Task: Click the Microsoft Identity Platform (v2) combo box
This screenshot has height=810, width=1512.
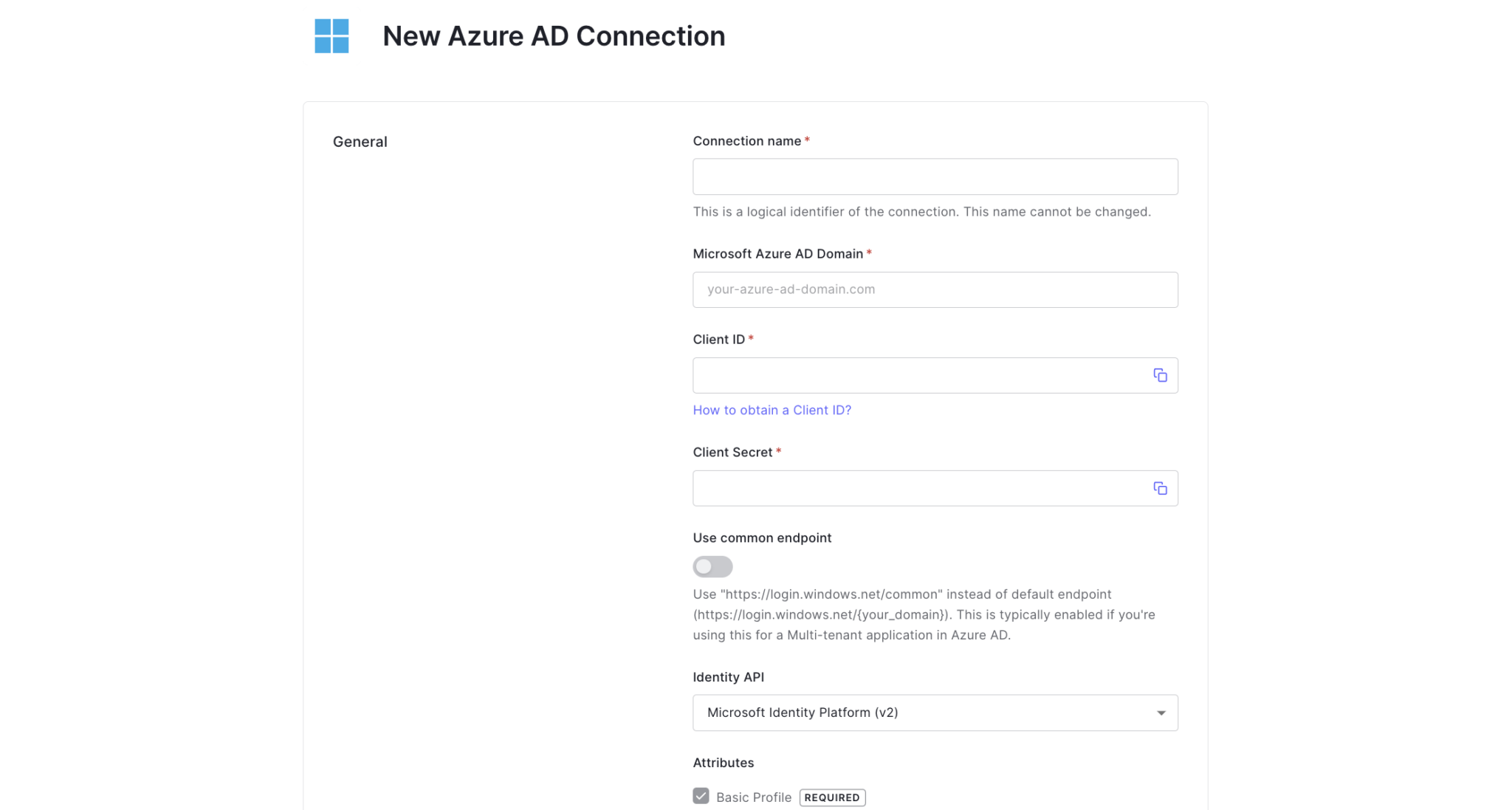Action: click(x=935, y=713)
